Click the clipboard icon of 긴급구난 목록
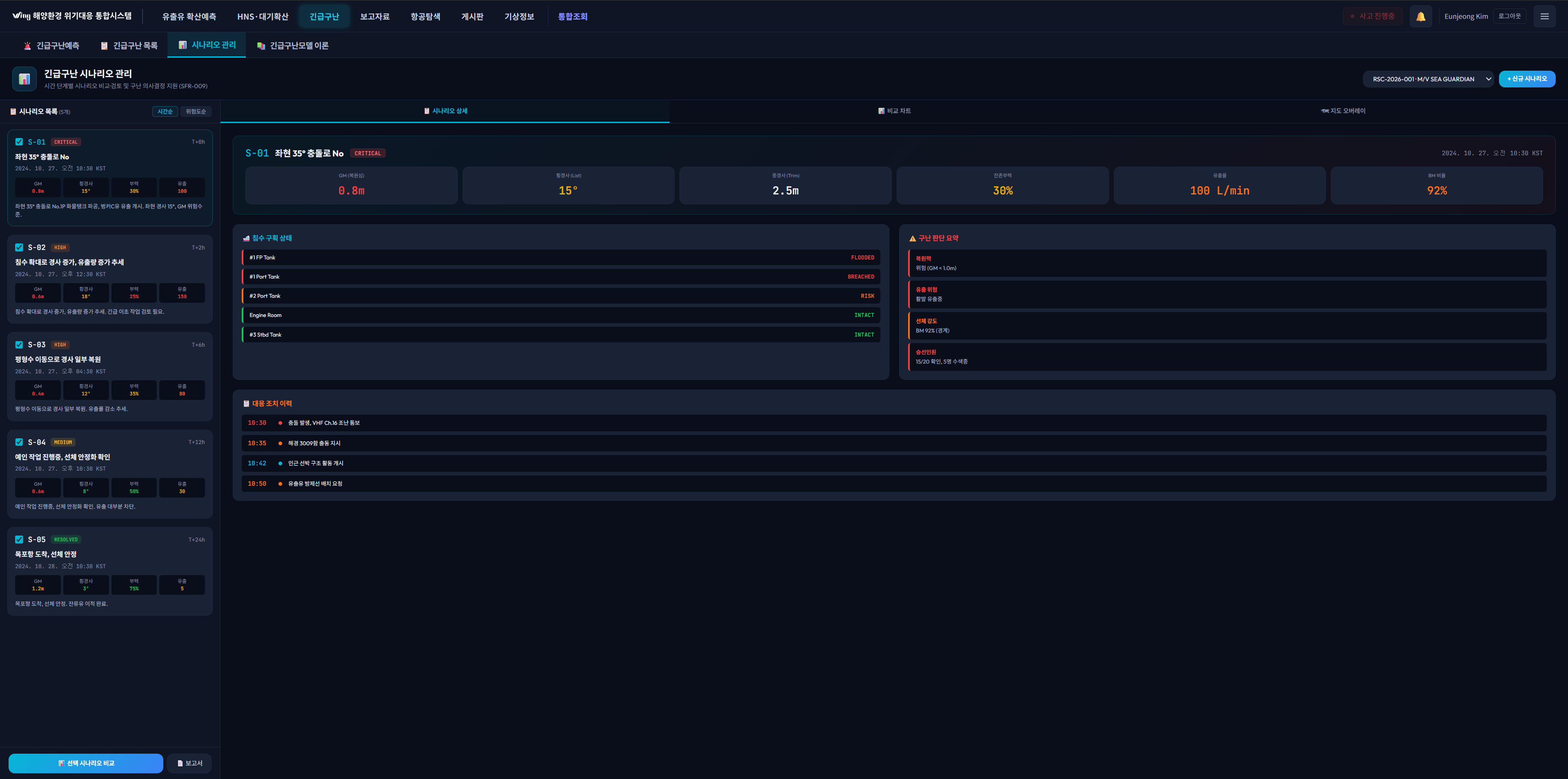Image resolution: width=1568 pixels, height=779 pixels. [x=104, y=46]
